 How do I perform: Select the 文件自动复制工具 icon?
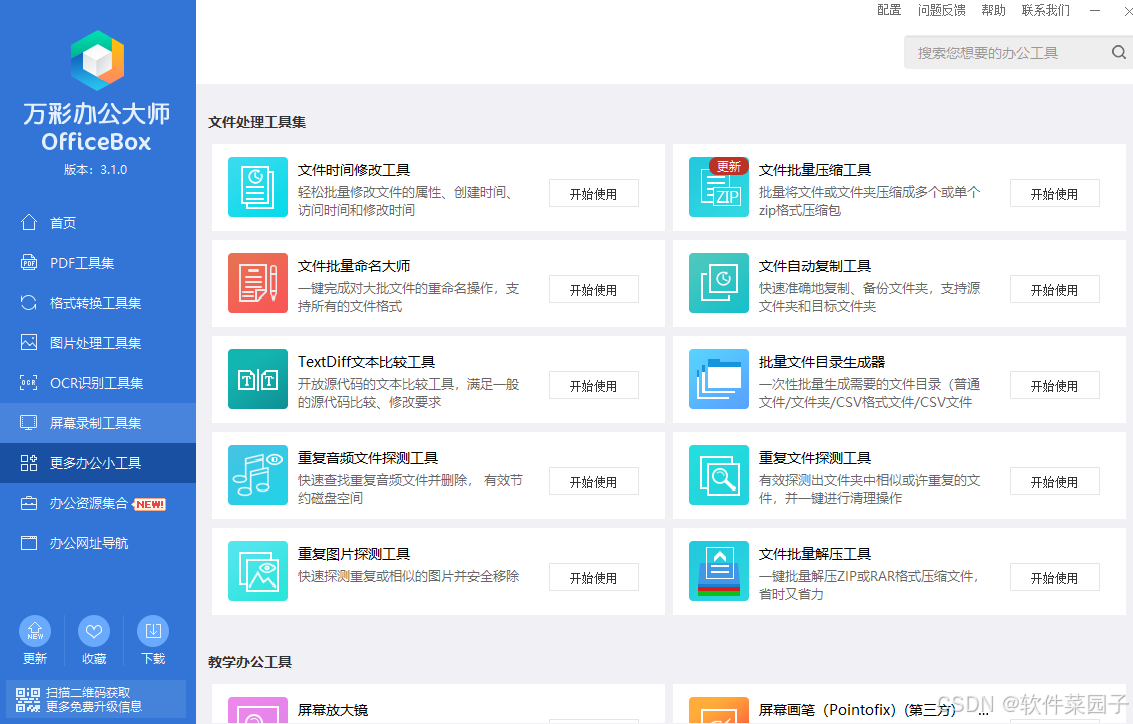point(719,283)
